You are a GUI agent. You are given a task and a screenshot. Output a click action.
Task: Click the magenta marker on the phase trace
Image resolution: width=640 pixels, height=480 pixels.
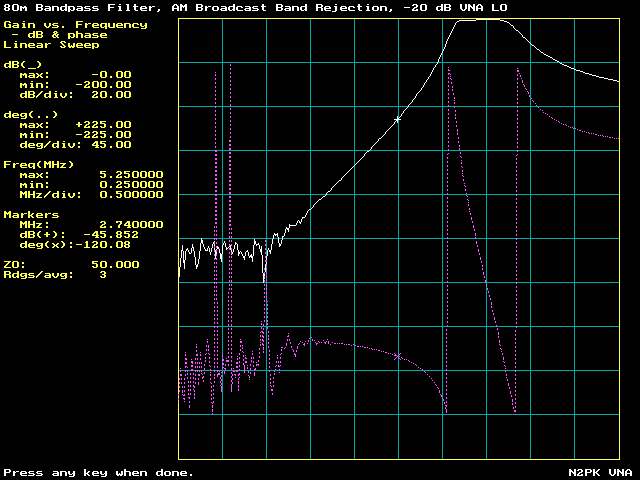click(x=397, y=356)
